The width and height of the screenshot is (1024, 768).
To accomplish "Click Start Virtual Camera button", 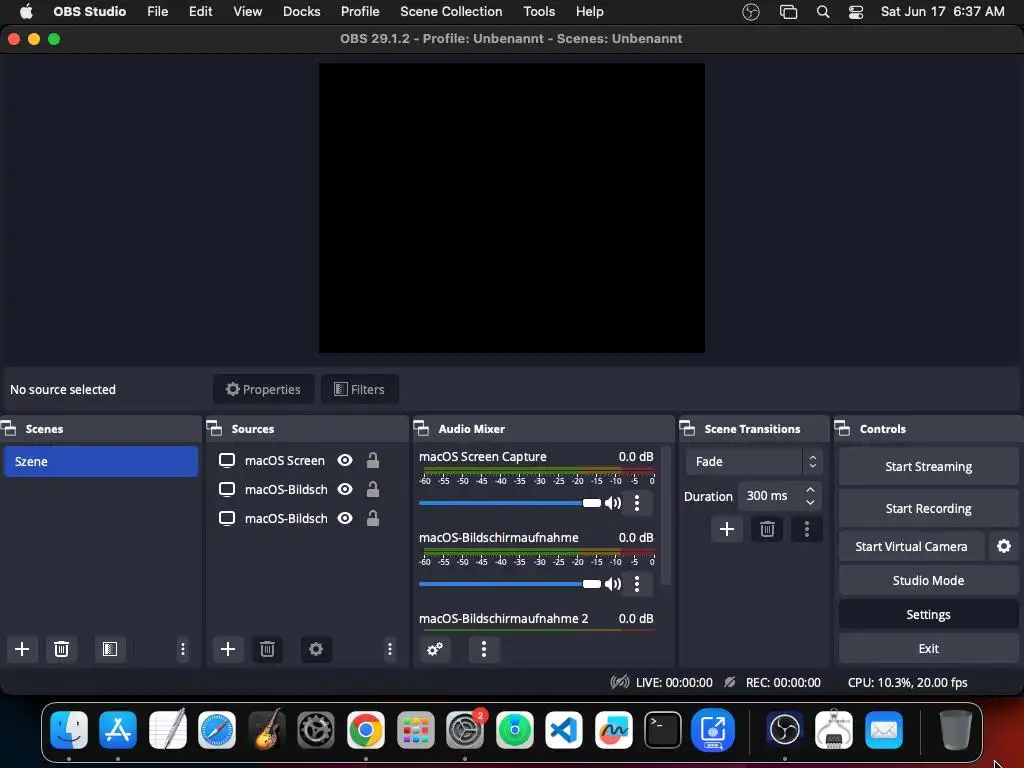I will click(912, 546).
